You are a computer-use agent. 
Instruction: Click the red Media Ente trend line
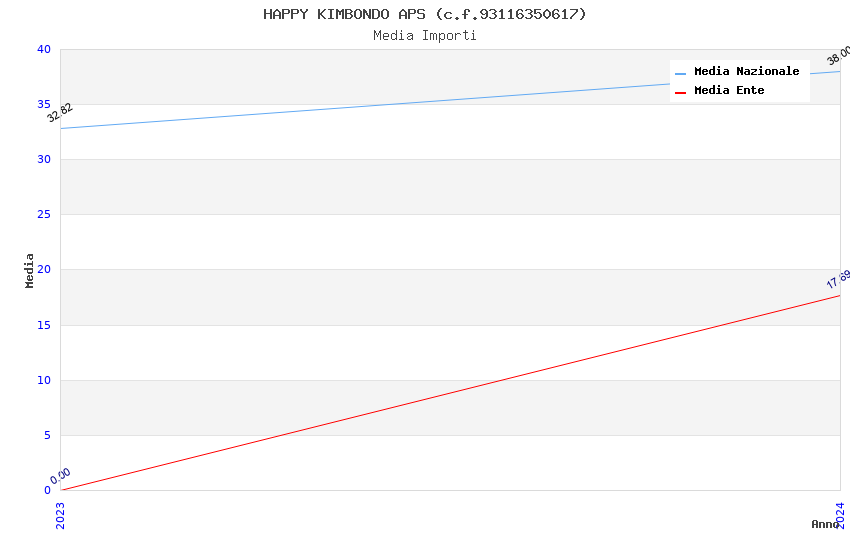450,393
